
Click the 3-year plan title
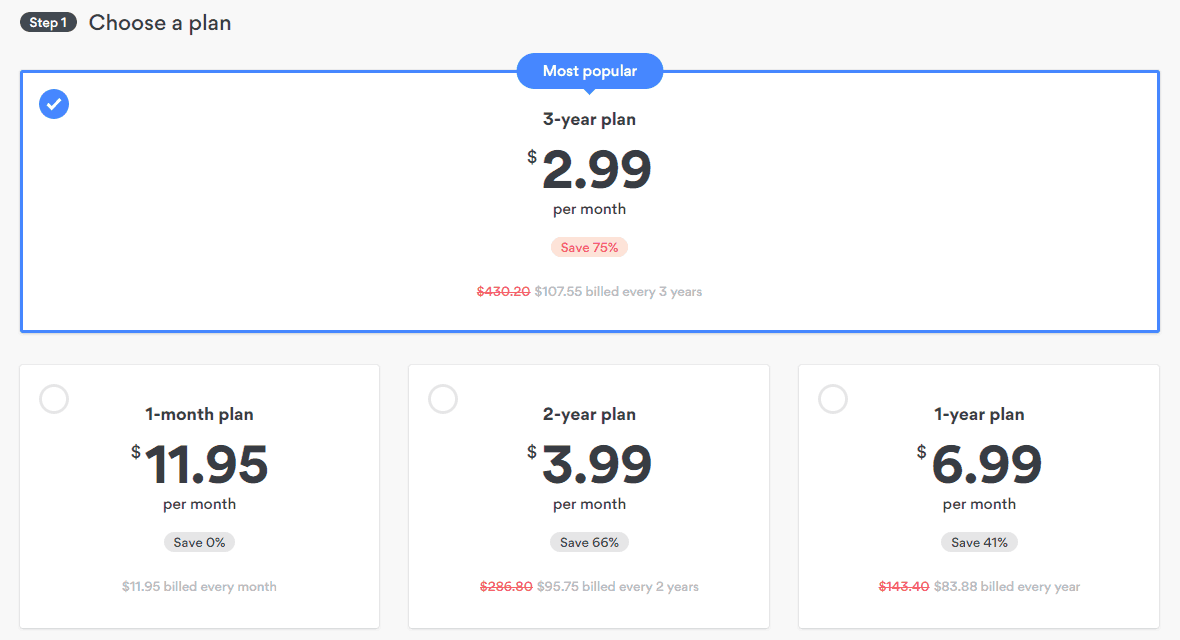coord(589,119)
